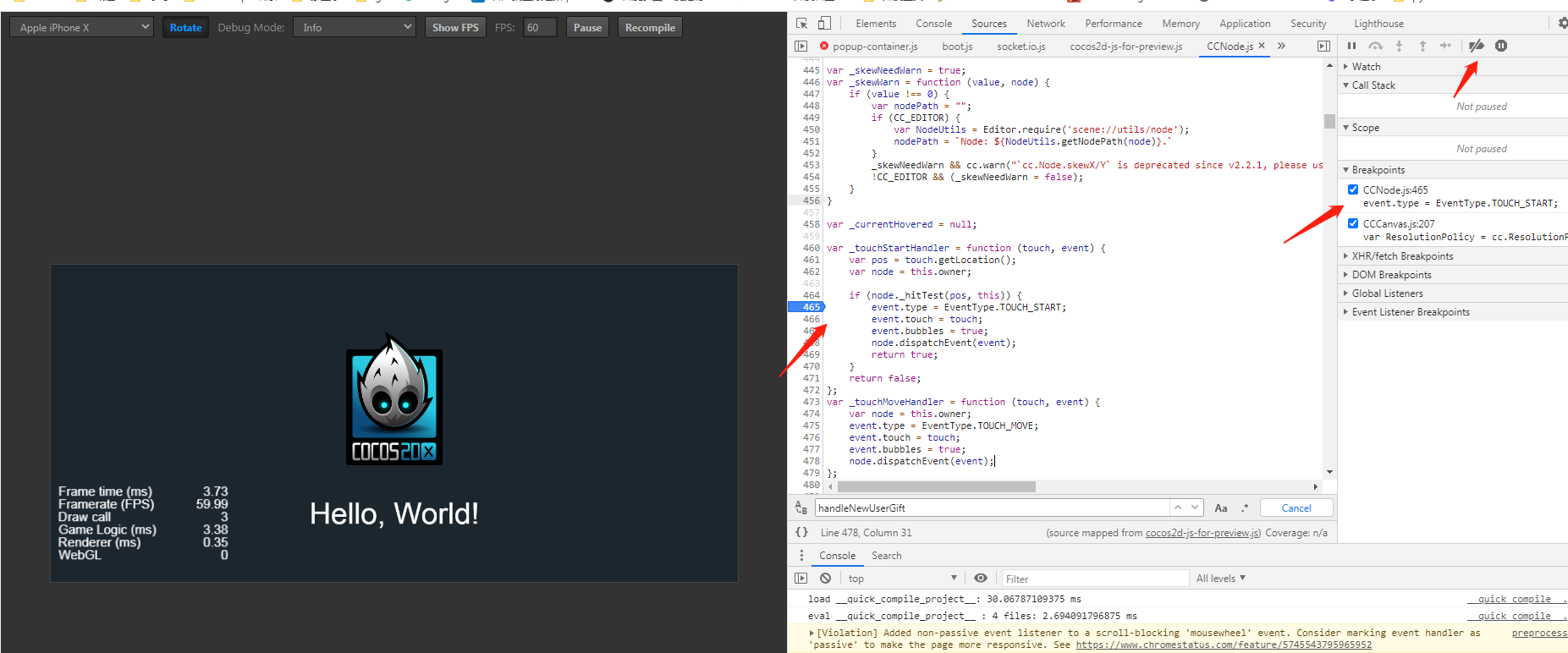Open the cocos2d-js-for-preview.js source map link

pyautogui.click(x=1202, y=533)
